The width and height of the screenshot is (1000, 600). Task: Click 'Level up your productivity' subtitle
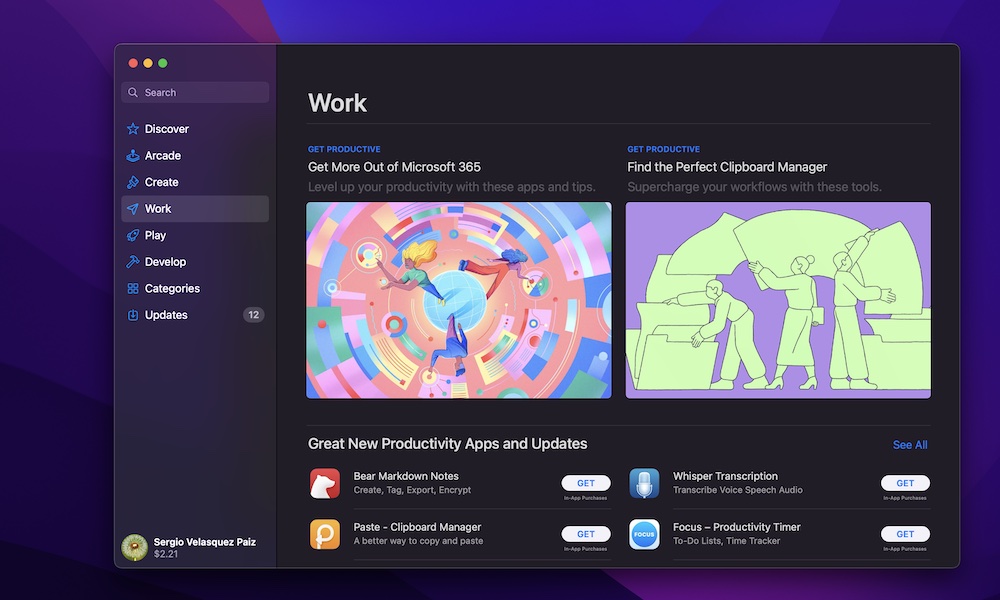pos(452,187)
